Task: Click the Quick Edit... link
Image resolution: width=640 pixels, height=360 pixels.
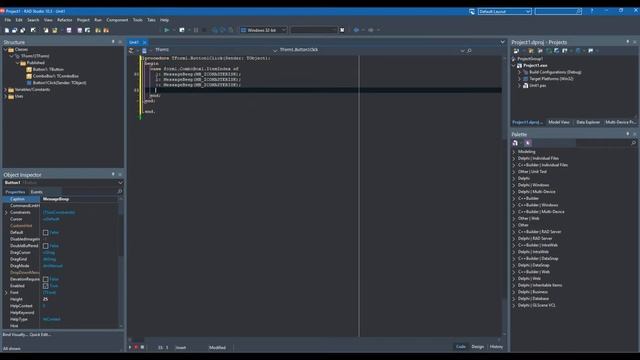Action: [x=40, y=334]
